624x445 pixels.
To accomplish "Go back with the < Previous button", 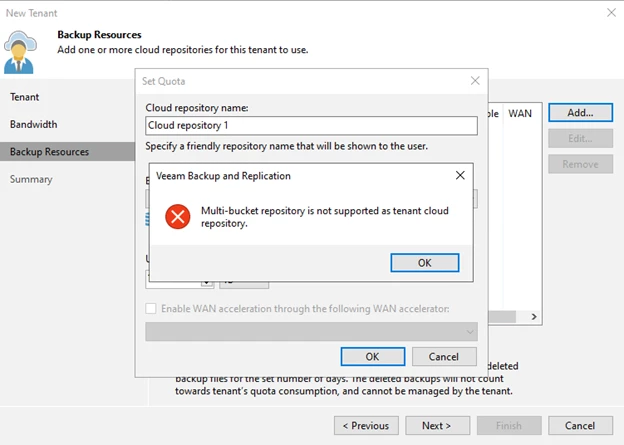I will pos(366,425).
